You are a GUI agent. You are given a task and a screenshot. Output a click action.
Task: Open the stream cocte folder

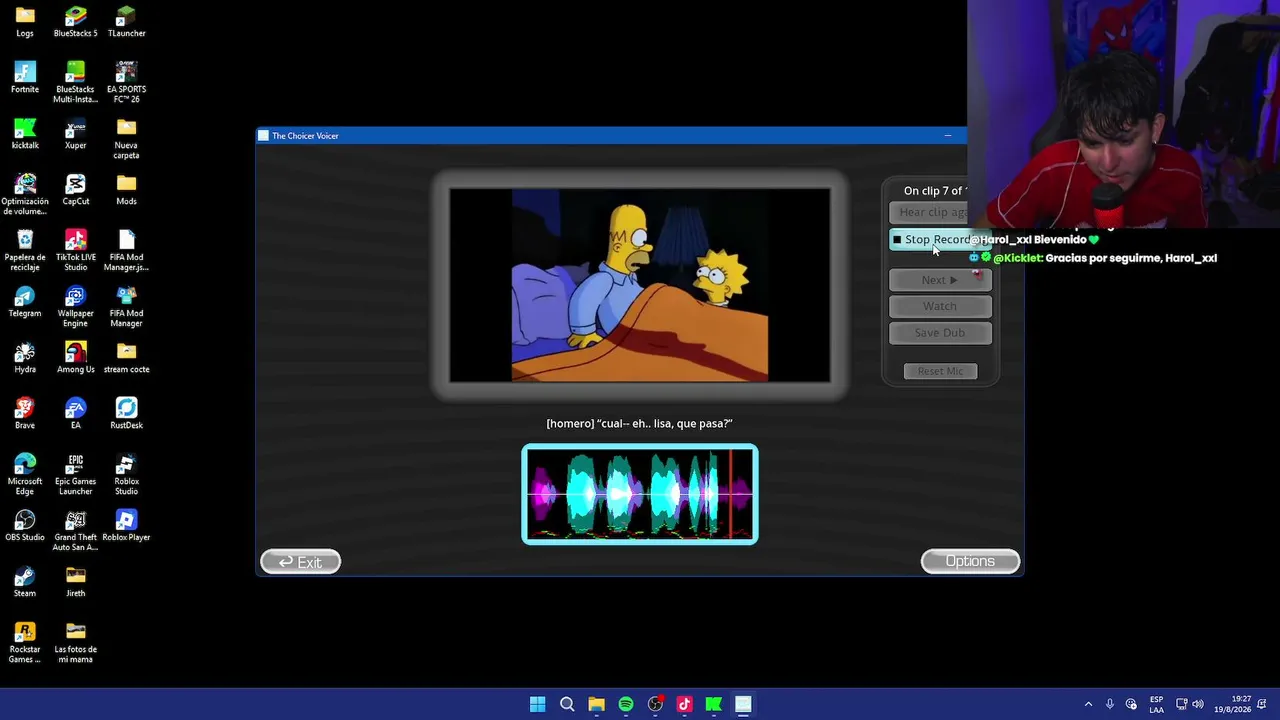point(126,358)
